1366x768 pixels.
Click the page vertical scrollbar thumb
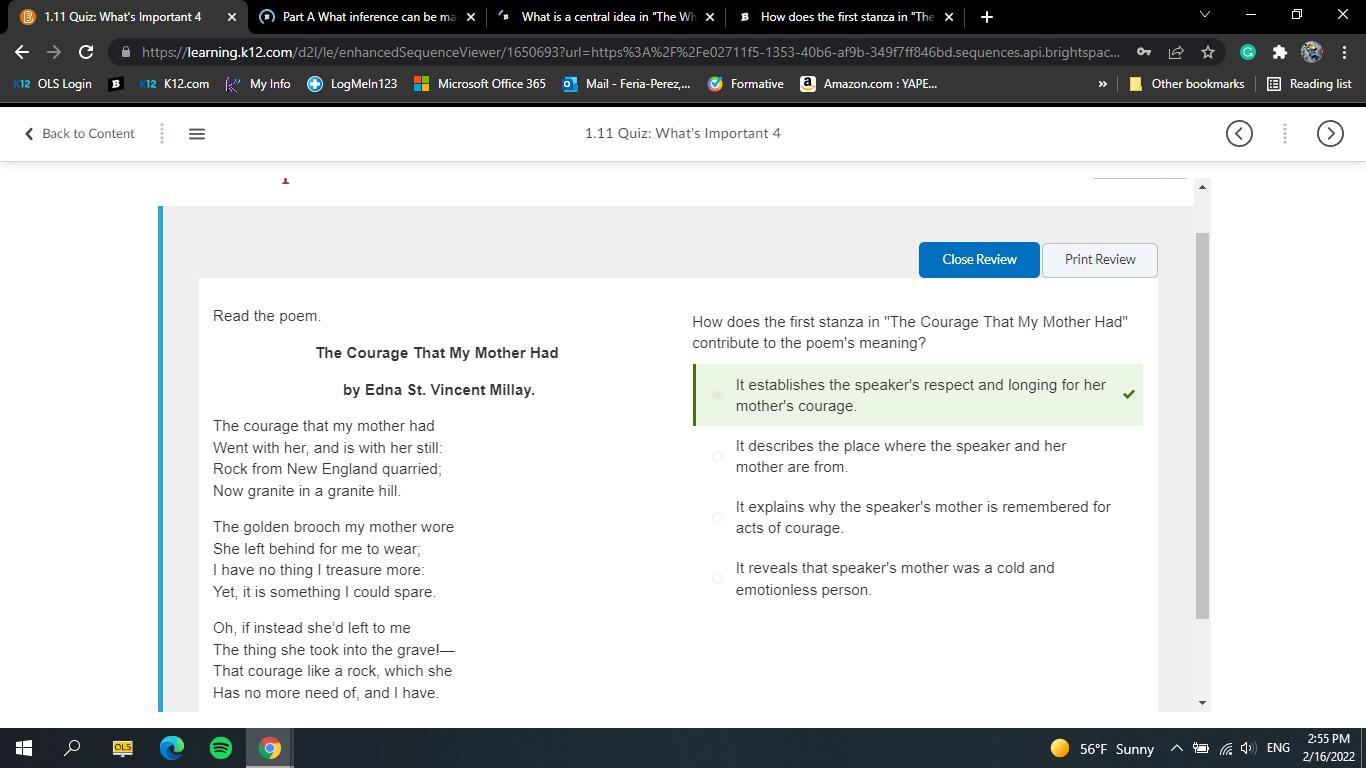point(1202,425)
